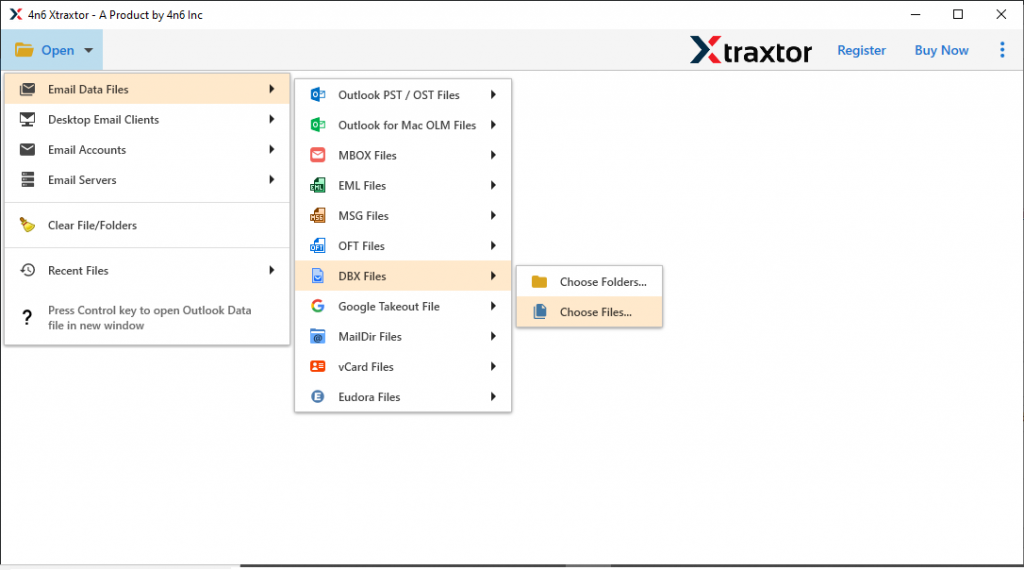Viewport: 1024px width, 570px height.
Task: Click the Open button label
Action: tap(57, 50)
